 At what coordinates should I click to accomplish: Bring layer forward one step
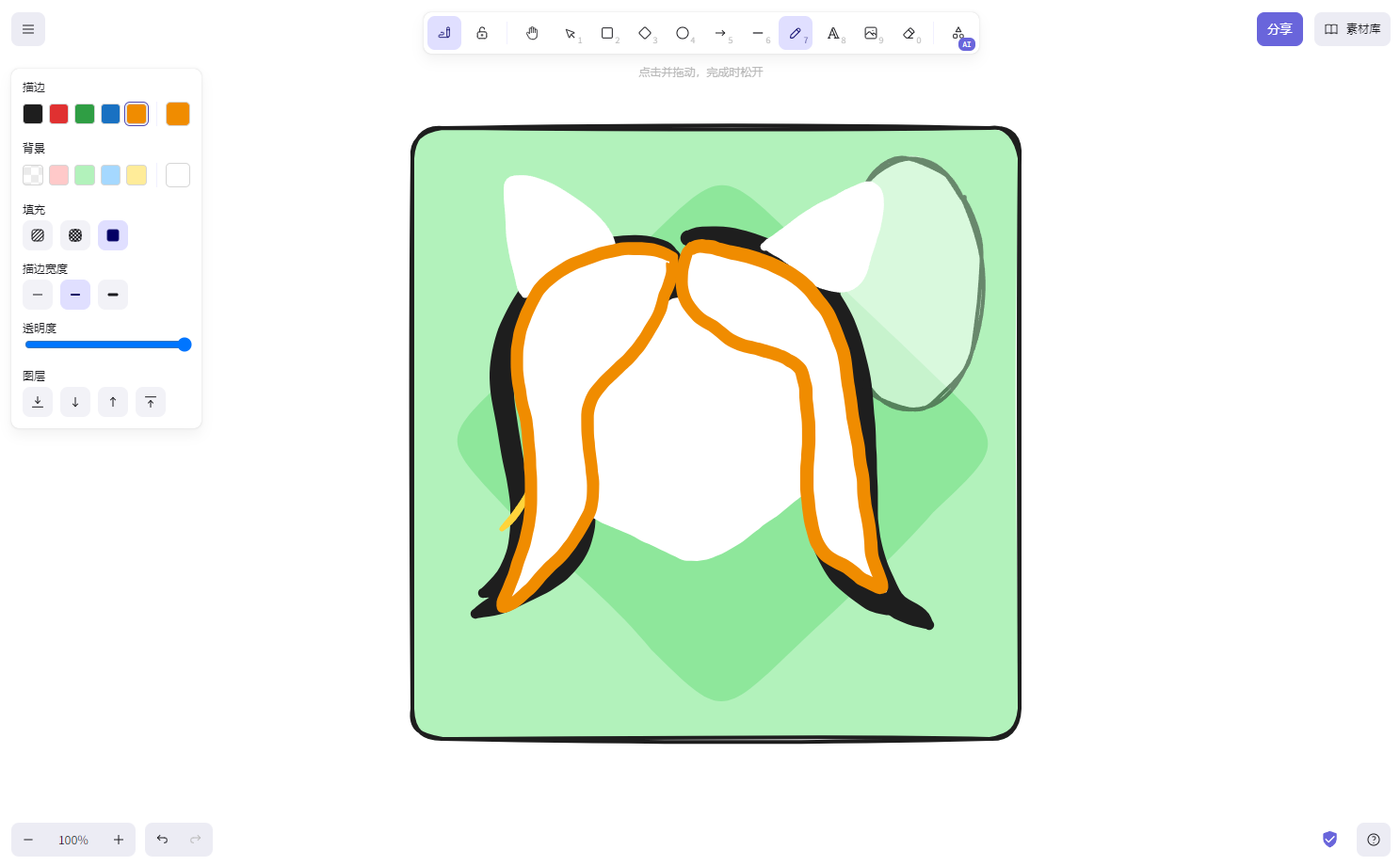tap(113, 402)
